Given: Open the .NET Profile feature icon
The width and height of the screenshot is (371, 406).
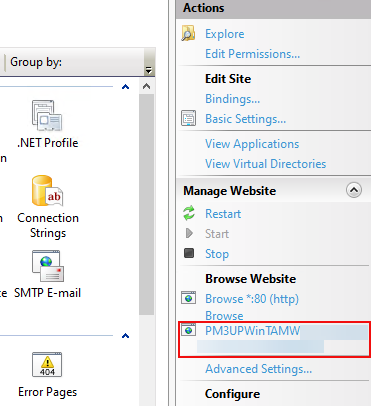Looking at the screenshot, I should tap(47, 116).
